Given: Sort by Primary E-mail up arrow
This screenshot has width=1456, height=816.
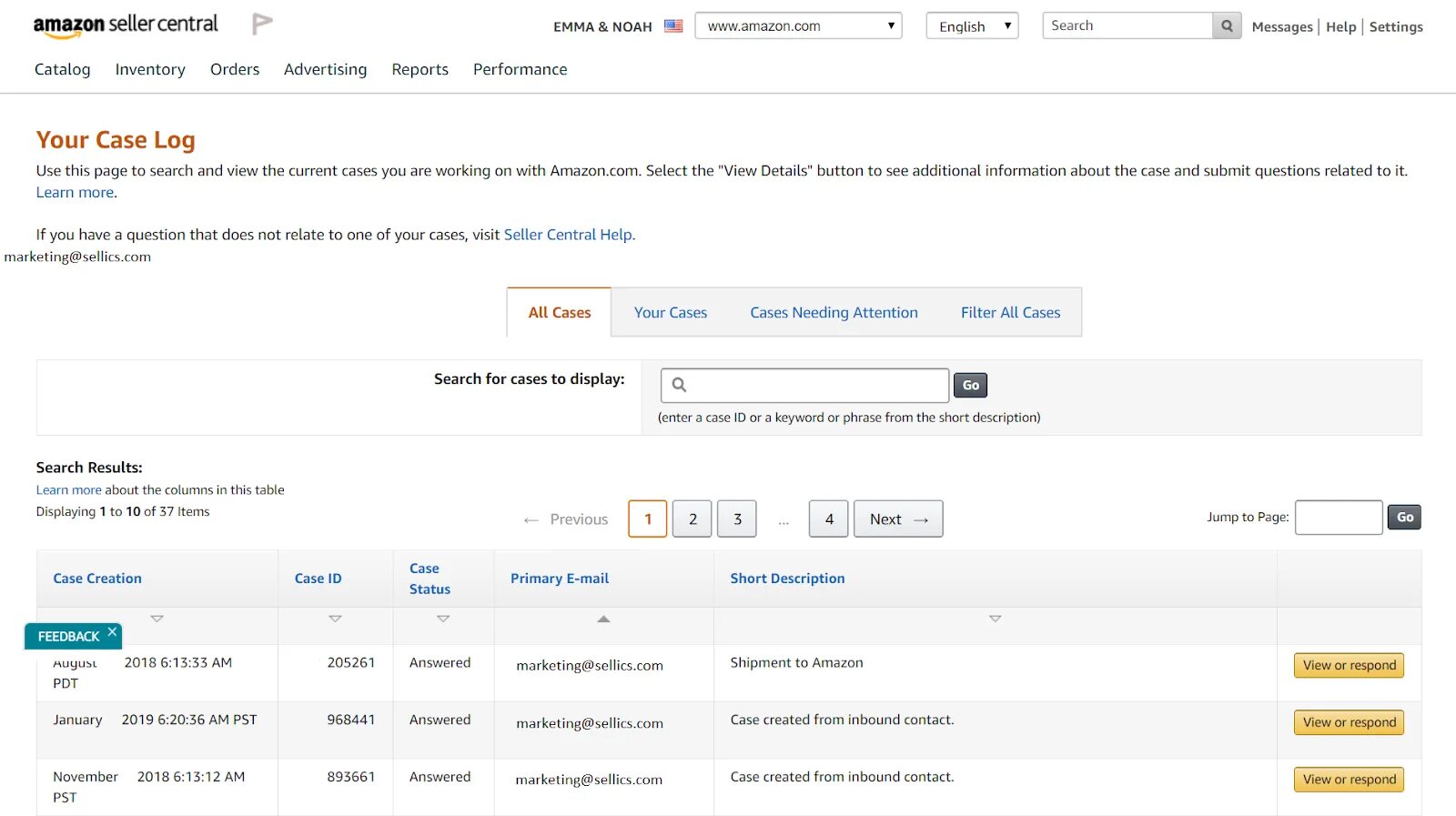Looking at the screenshot, I should tap(603, 619).
